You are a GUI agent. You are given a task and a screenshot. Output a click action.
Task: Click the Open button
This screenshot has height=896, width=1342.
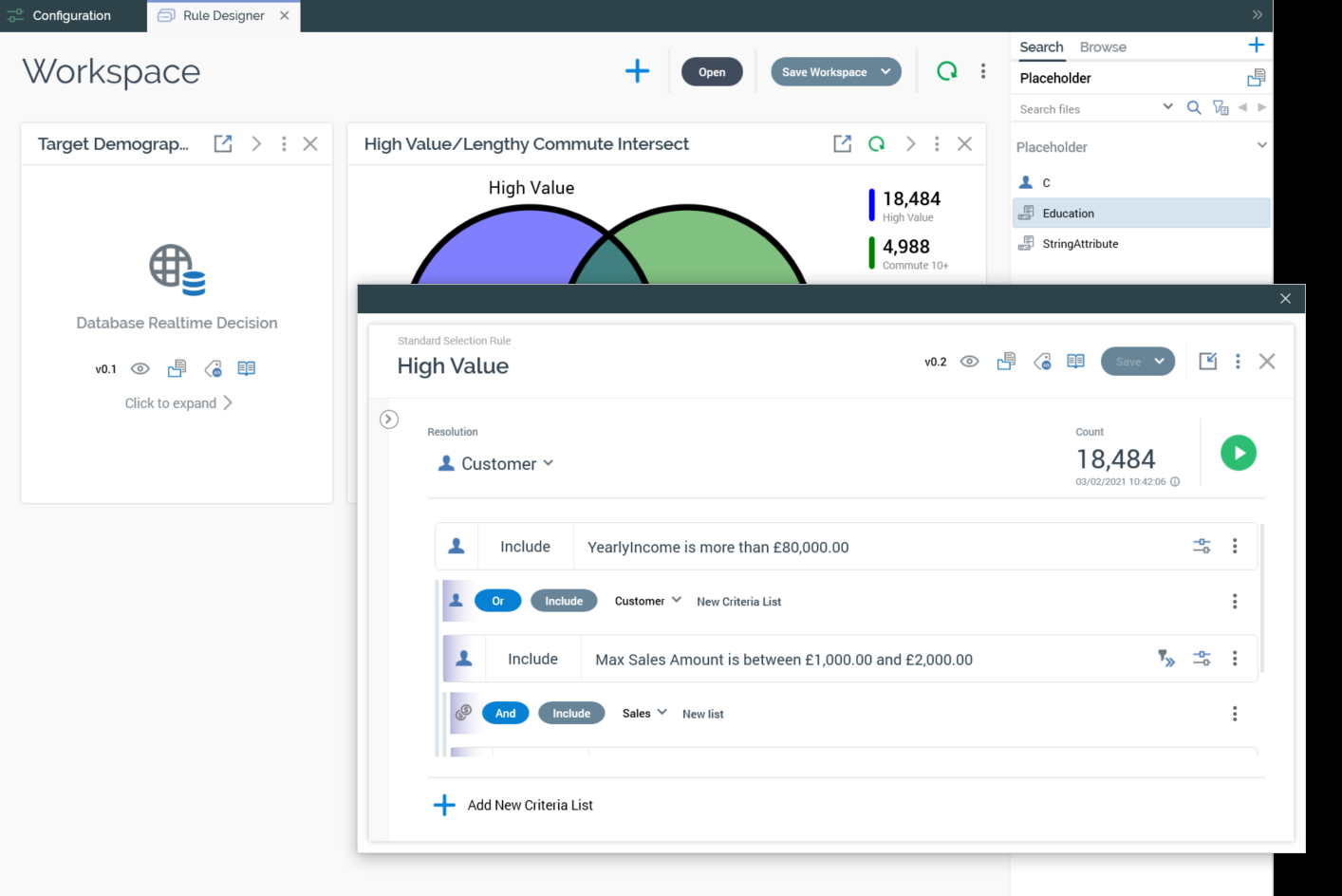point(712,72)
